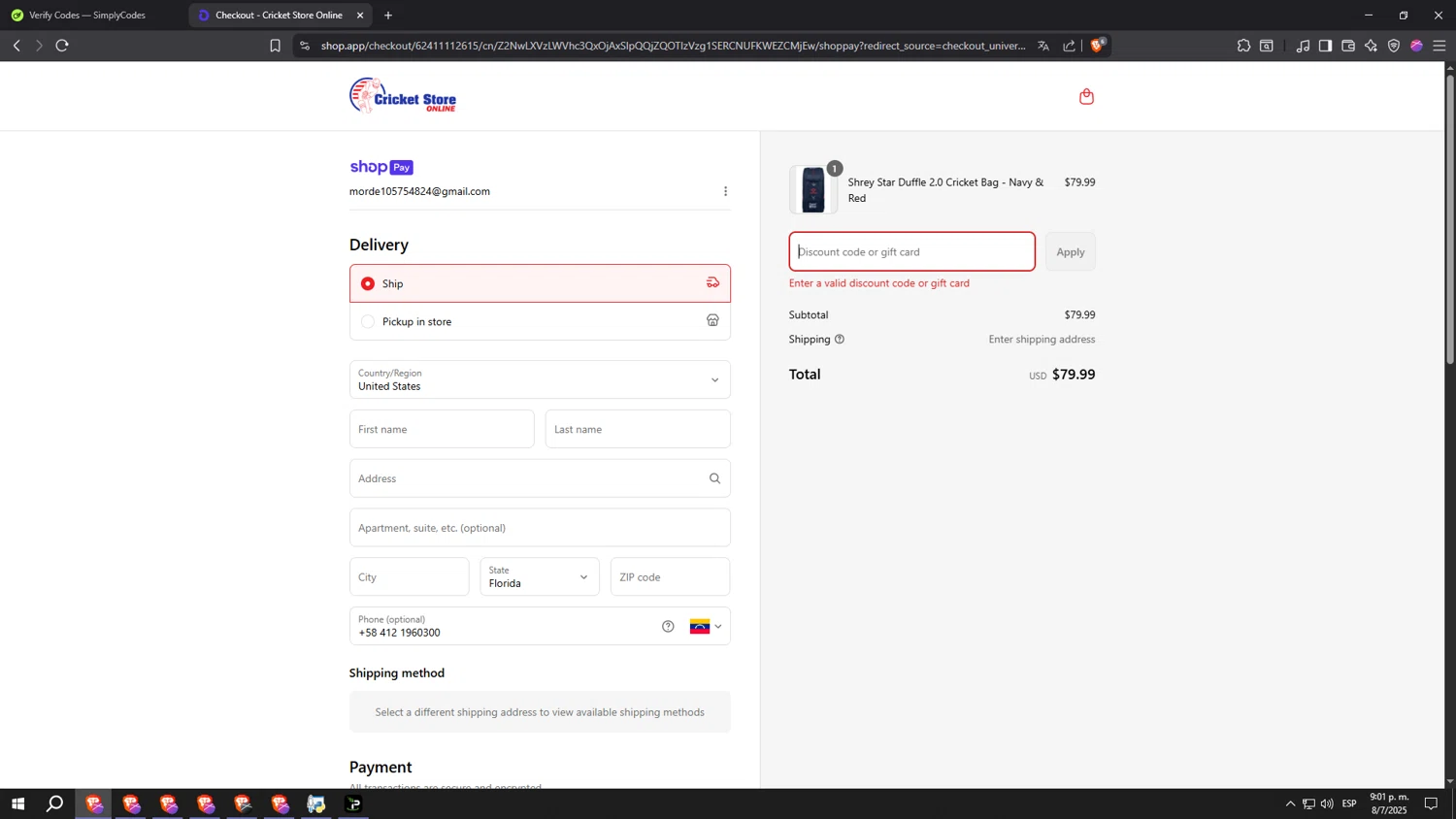Open the browser extensions puzzle icon

(1243, 46)
